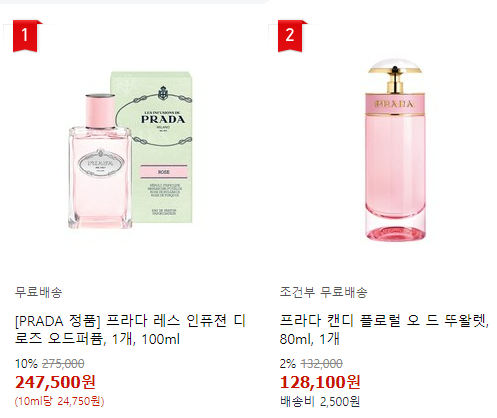This screenshot has width=497, height=418.
Task: Click the pink ROSE label on the box
Action: pos(164,172)
